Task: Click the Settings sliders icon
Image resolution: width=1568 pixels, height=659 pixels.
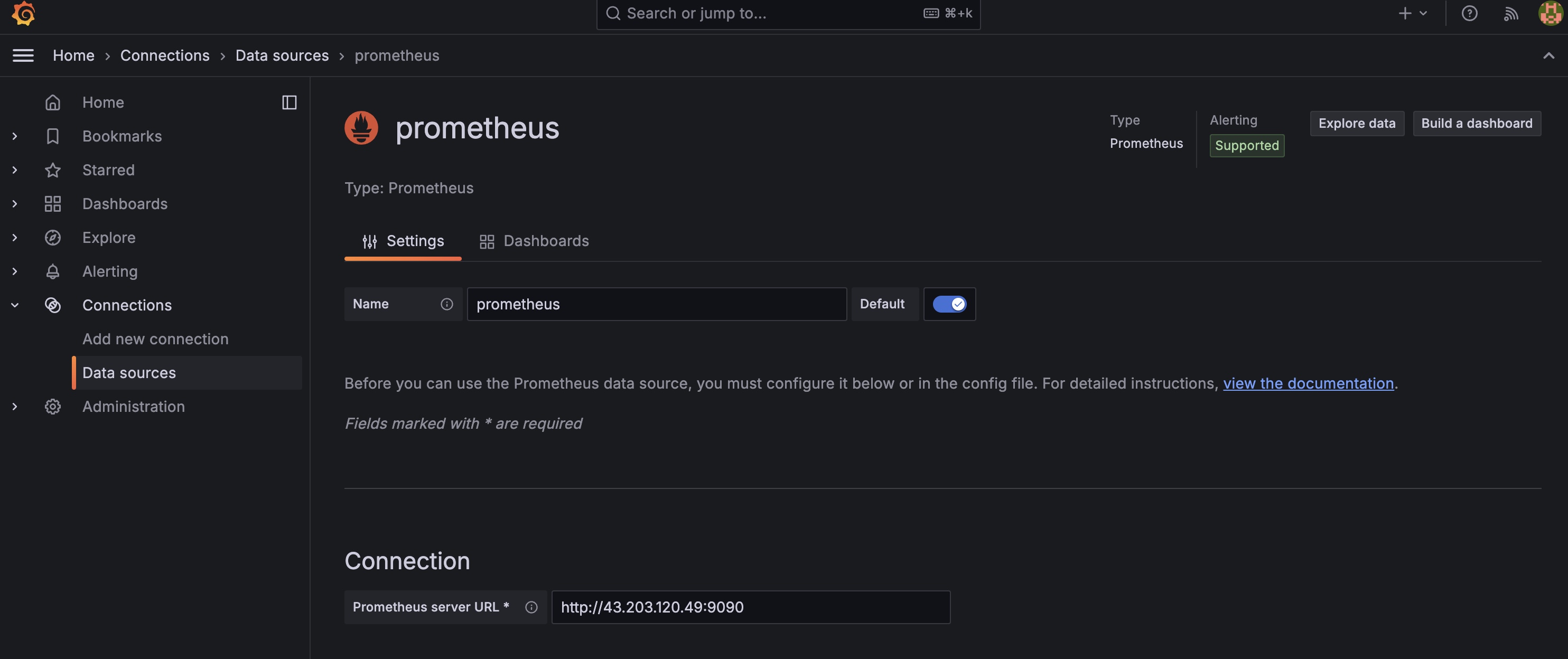Action: (x=369, y=241)
